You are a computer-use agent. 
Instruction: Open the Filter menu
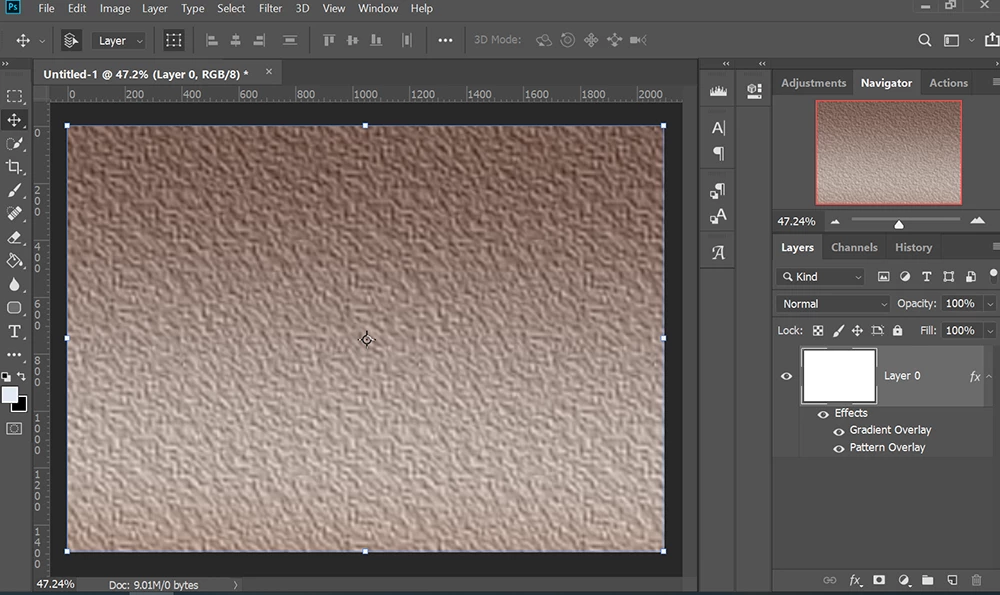[x=270, y=8]
